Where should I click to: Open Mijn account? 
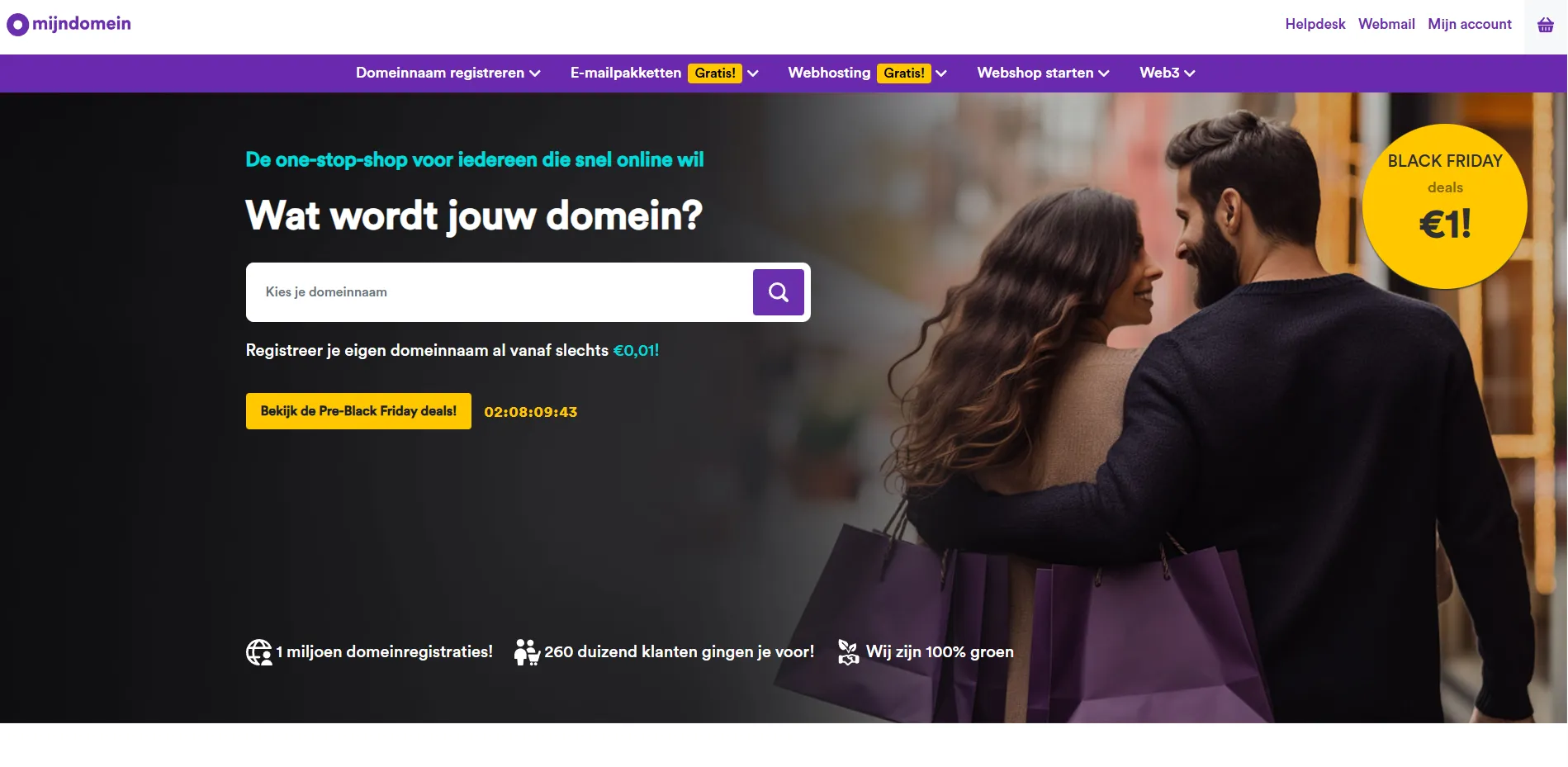tap(1470, 25)
